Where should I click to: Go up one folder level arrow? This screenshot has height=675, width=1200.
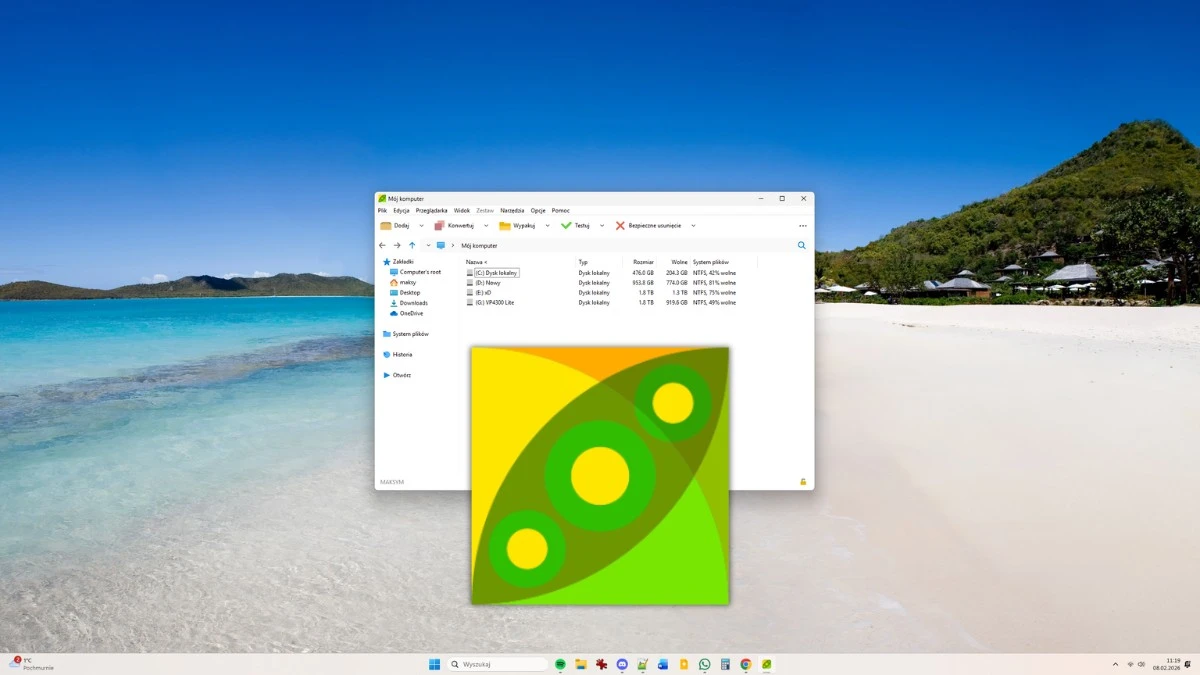pyautogui.click(x=412, y=245)
